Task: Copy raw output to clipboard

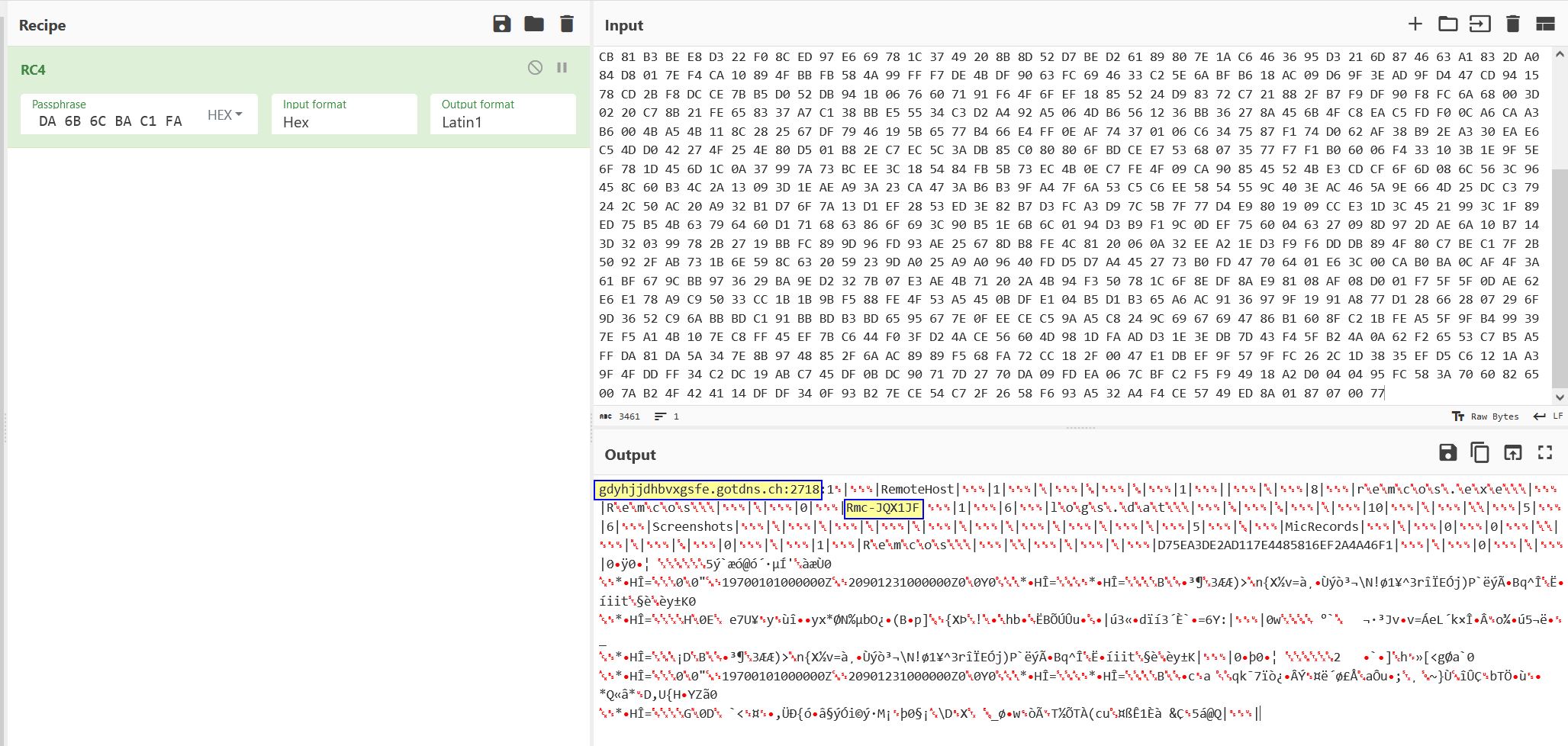Action: [x=1479, y=452]
